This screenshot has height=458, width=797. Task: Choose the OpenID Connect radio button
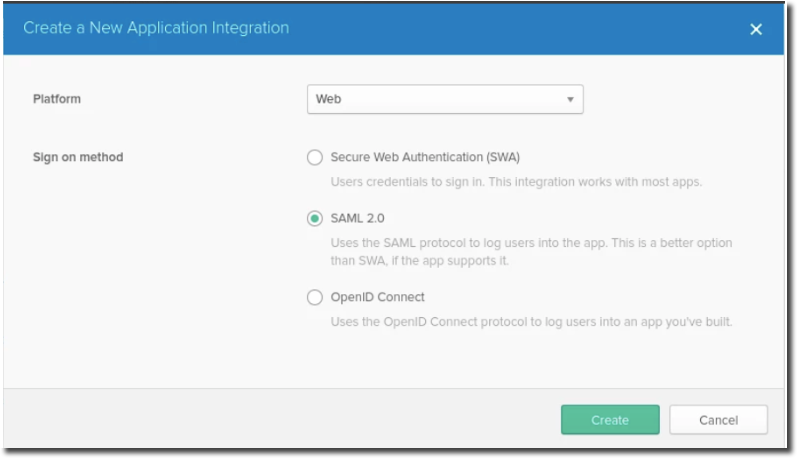pyautogui.click(x=315, y=297)
